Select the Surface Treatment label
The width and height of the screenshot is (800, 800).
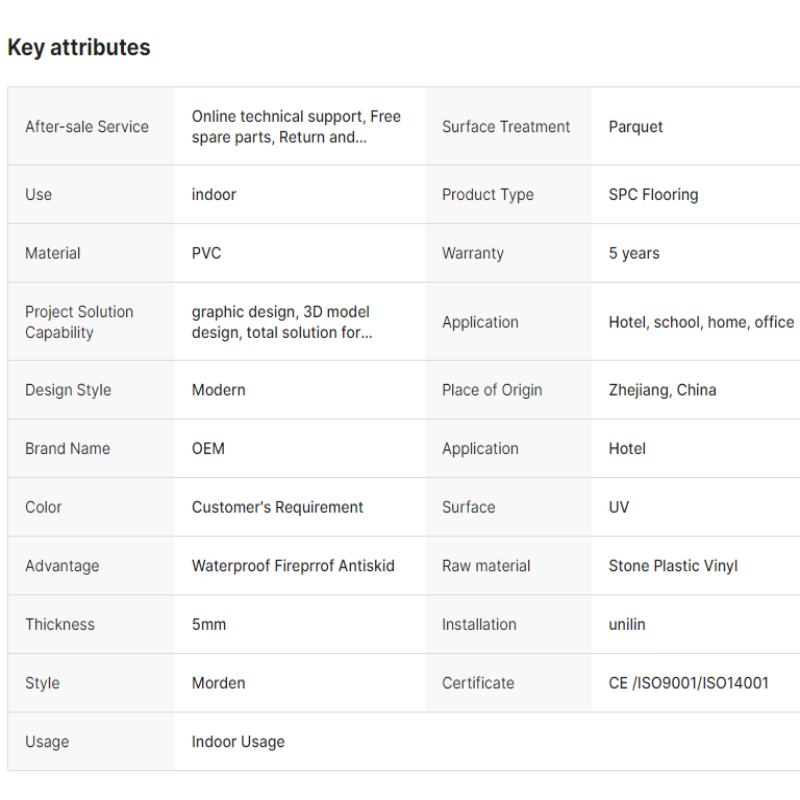point(506,127)
